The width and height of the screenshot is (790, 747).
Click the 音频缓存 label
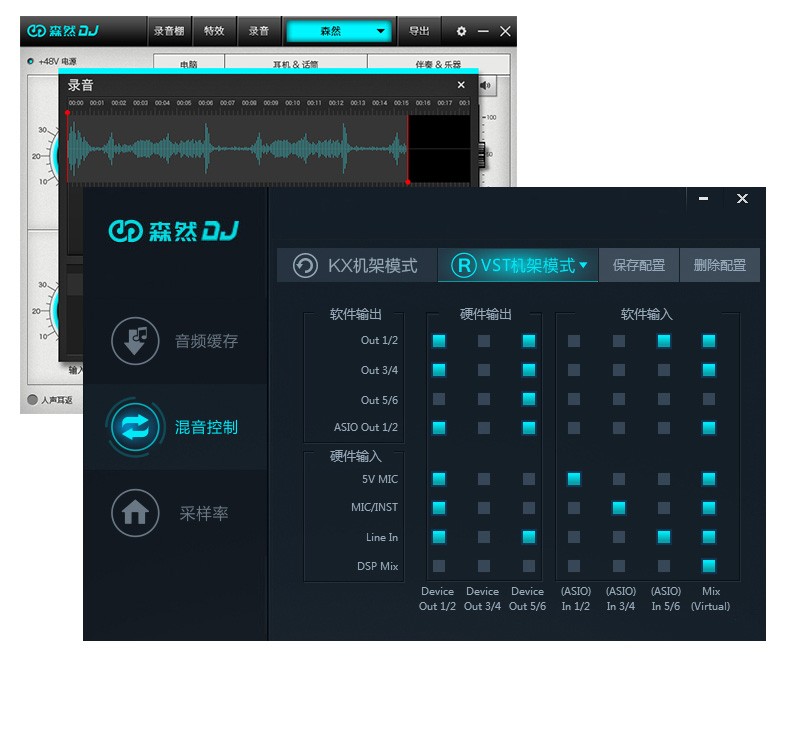click(206, 341)
